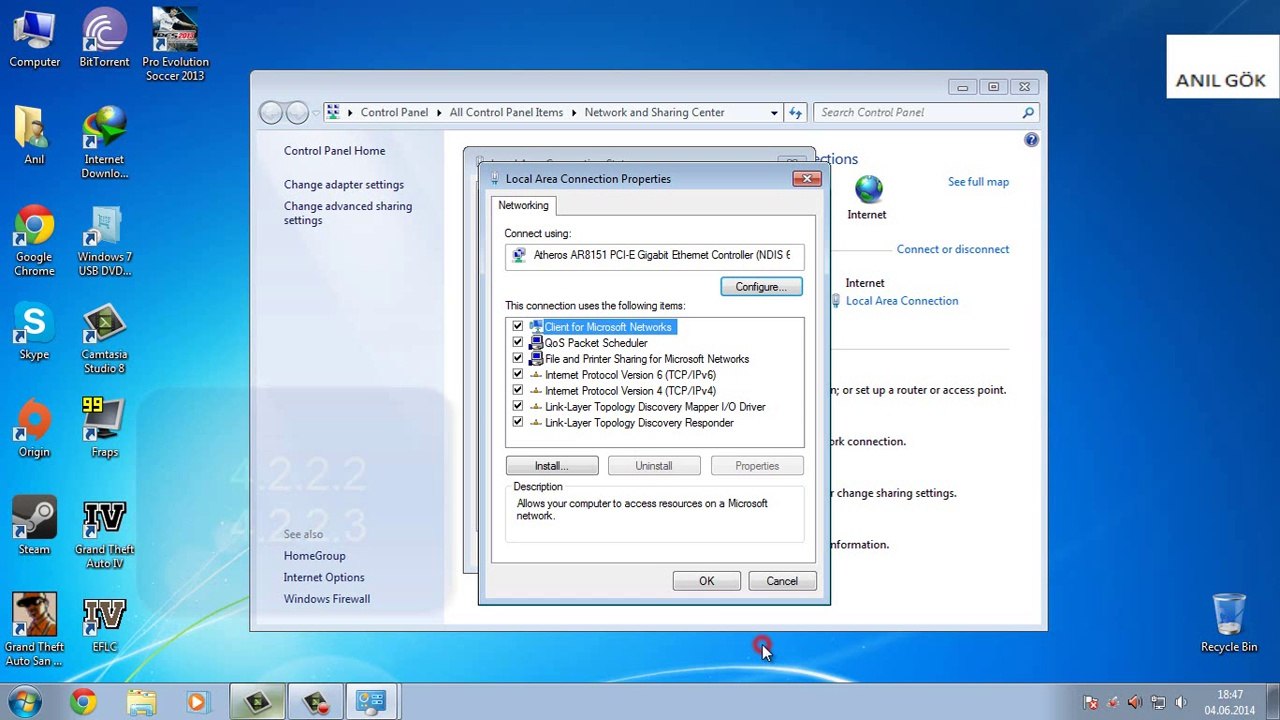Open the taskbar clock showing 18:47

point(1230,702)
